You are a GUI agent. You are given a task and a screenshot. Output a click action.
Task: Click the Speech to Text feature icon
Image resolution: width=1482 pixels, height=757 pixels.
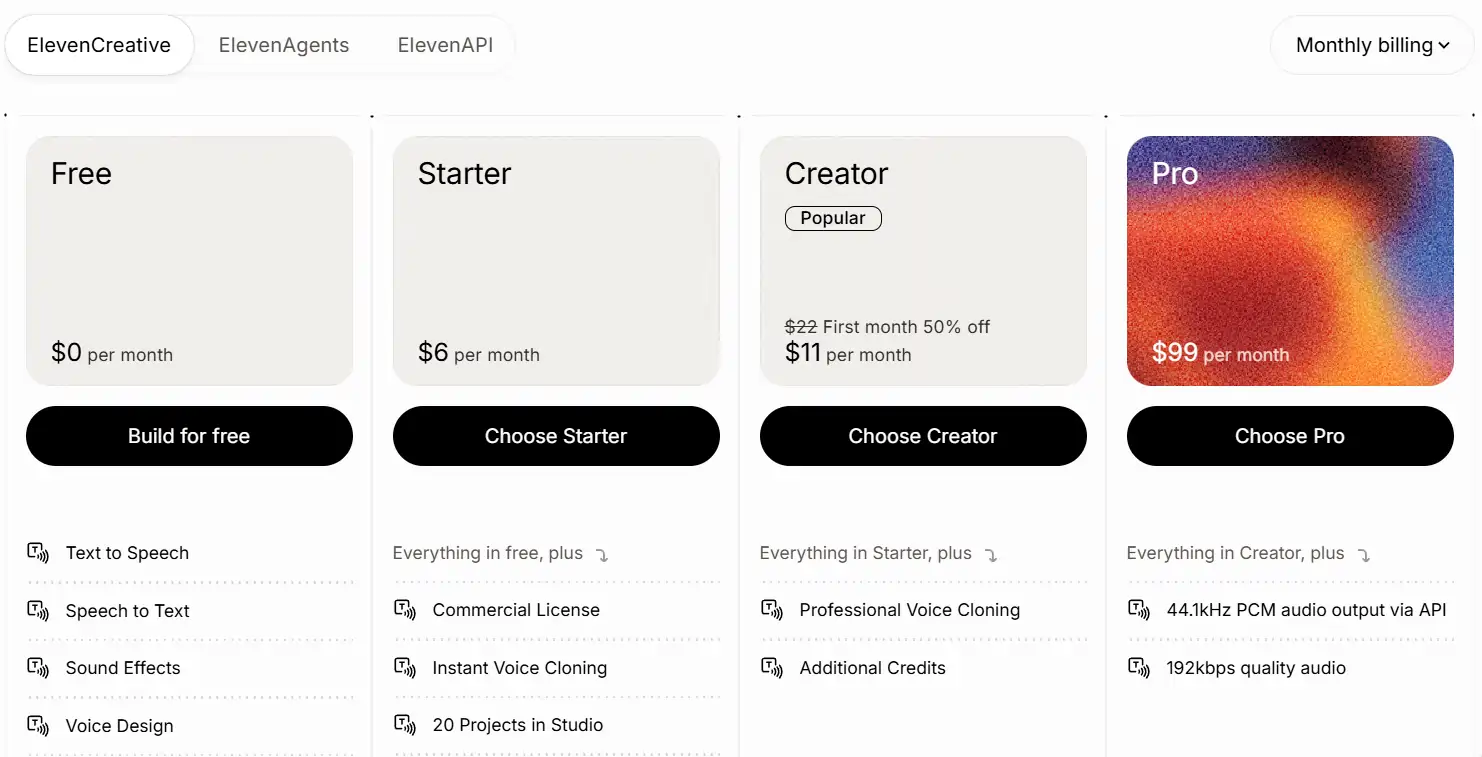tap(39, 610)
